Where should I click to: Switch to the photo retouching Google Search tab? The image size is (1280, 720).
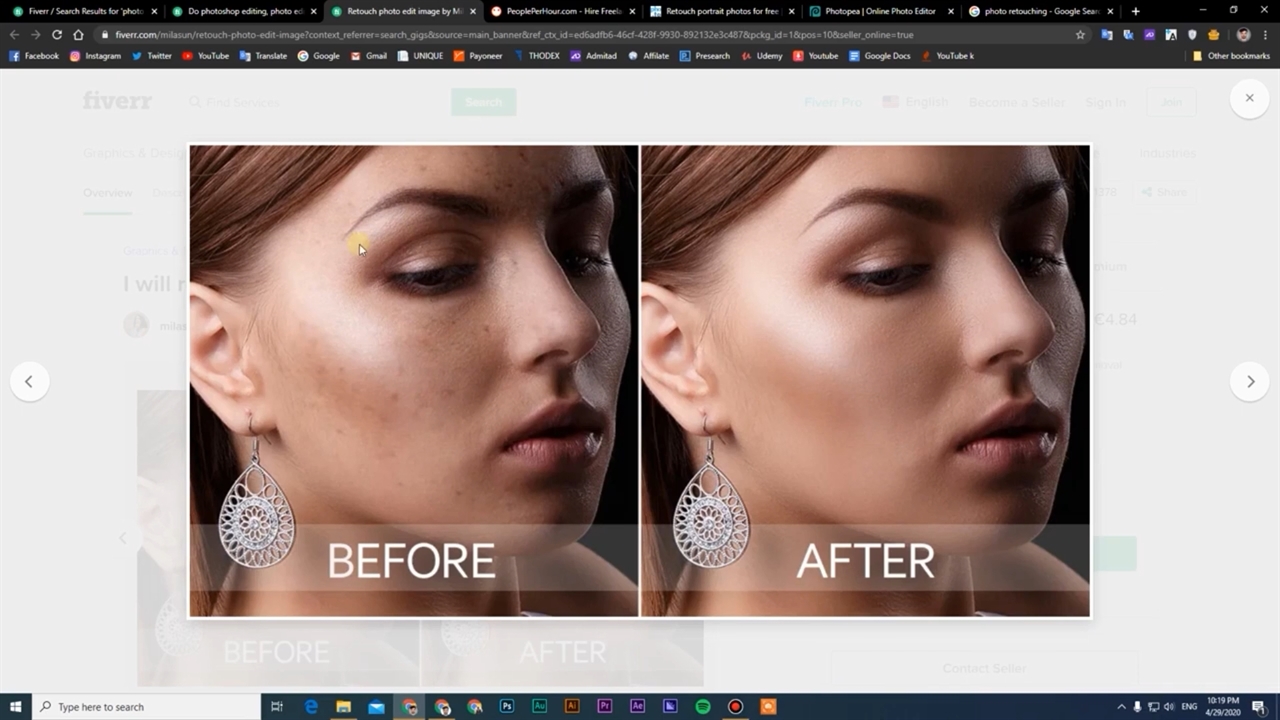click(1040, 11)
